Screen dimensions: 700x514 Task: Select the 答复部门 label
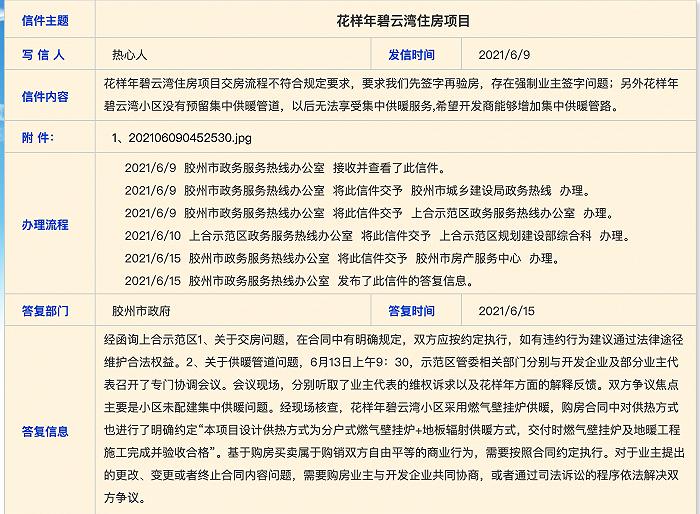point(45,311)
